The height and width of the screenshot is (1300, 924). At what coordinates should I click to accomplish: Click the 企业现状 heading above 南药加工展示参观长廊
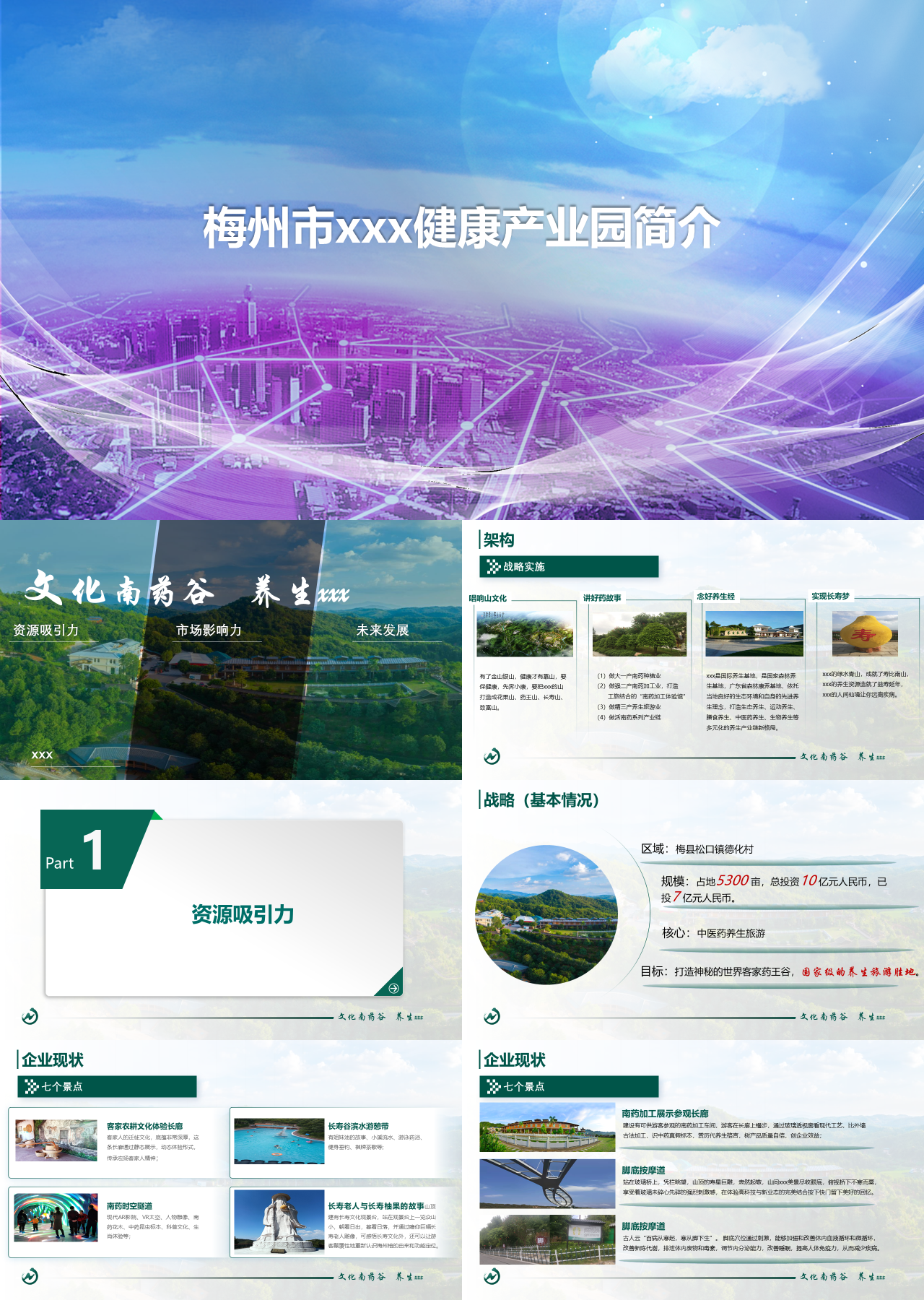point(515,1060)
